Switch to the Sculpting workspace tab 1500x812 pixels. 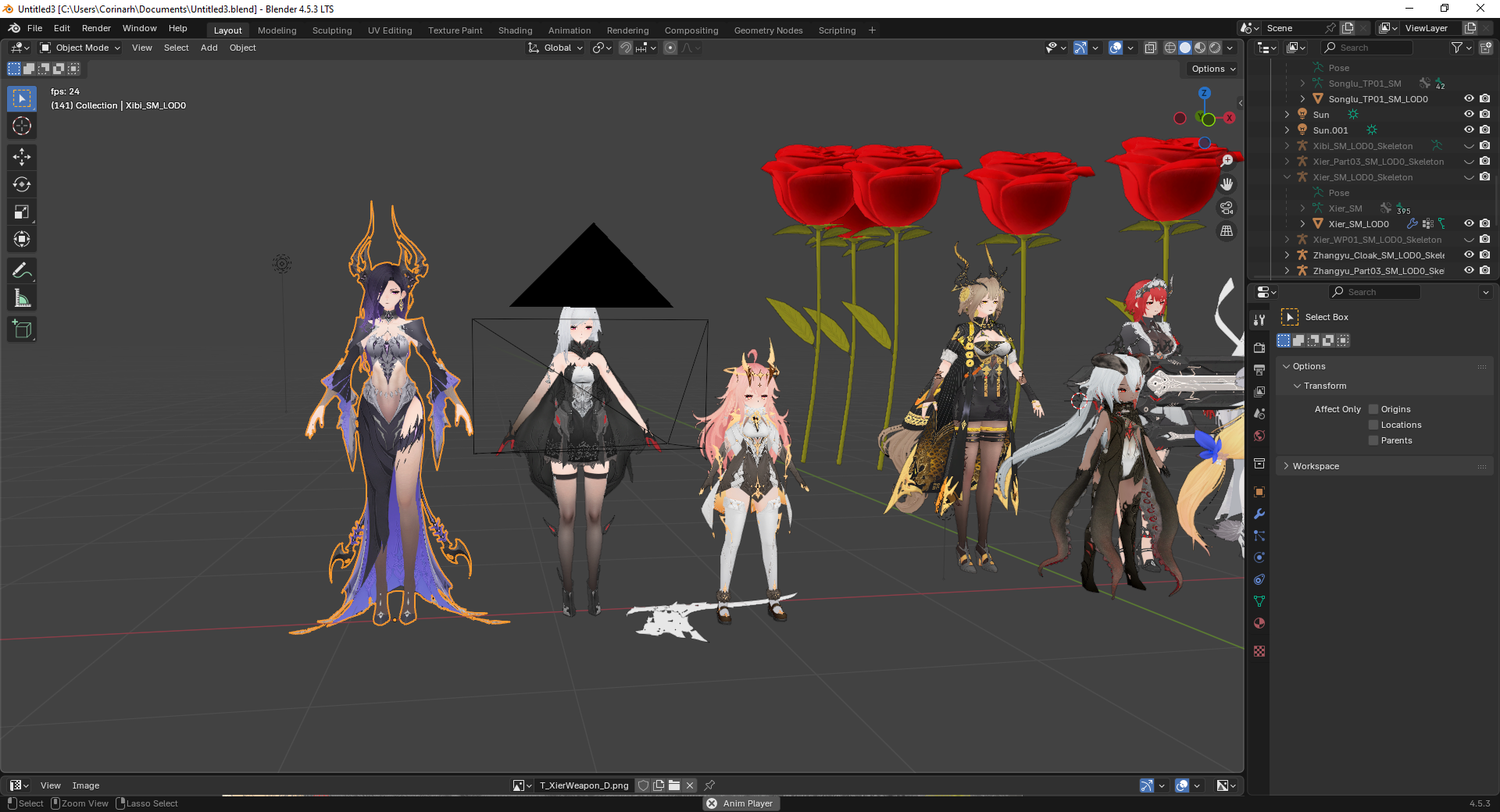(x=332, y=30)
